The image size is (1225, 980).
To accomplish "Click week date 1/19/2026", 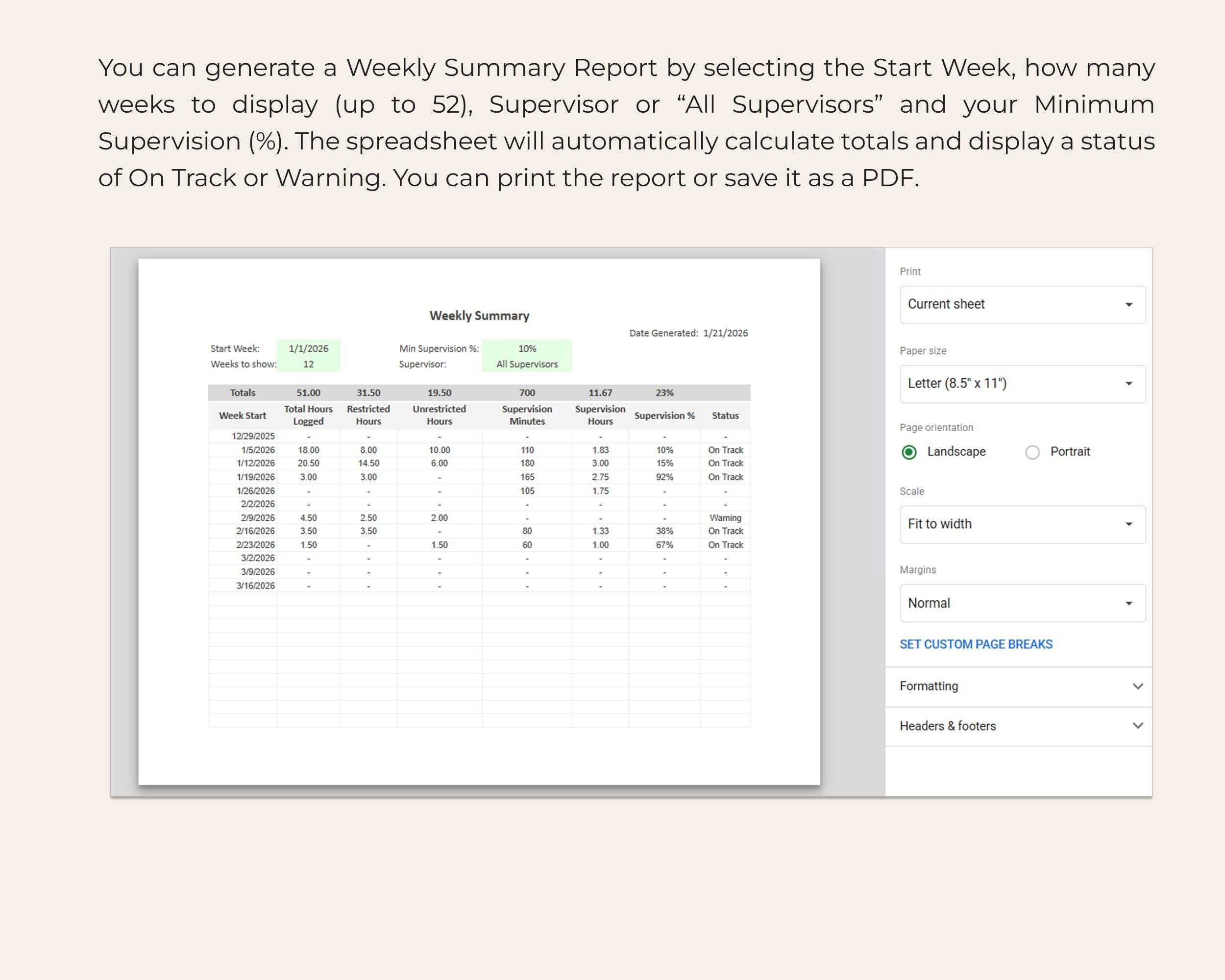I will point(256,477).
